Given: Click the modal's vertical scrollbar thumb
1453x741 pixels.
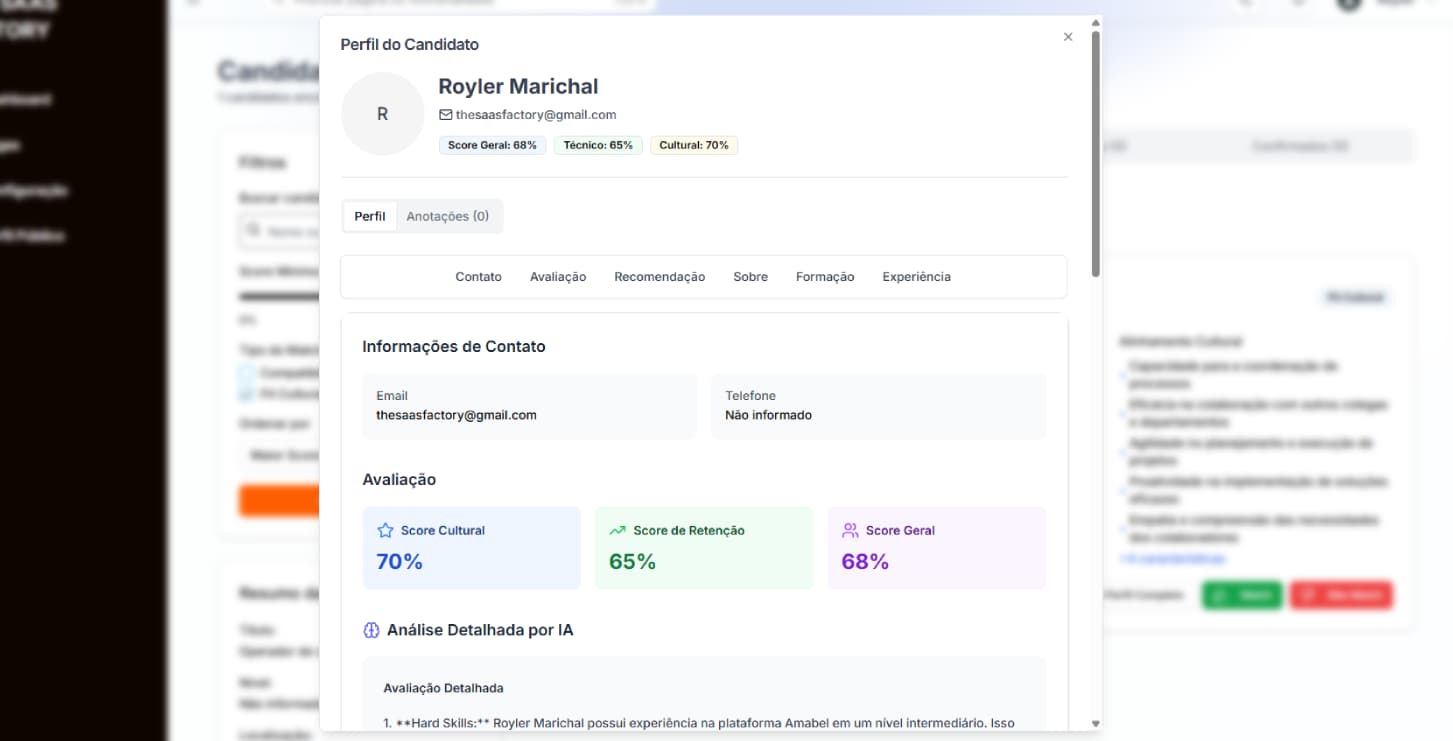Looking at the screenshot, I should click(x=1096, y=150).
